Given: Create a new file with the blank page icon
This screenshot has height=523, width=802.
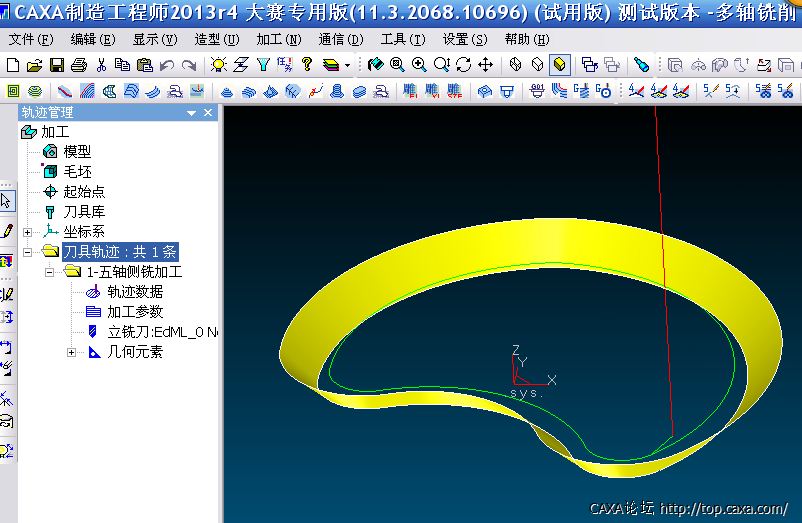Looking at the screenshot, I should [x=13, y=65].
